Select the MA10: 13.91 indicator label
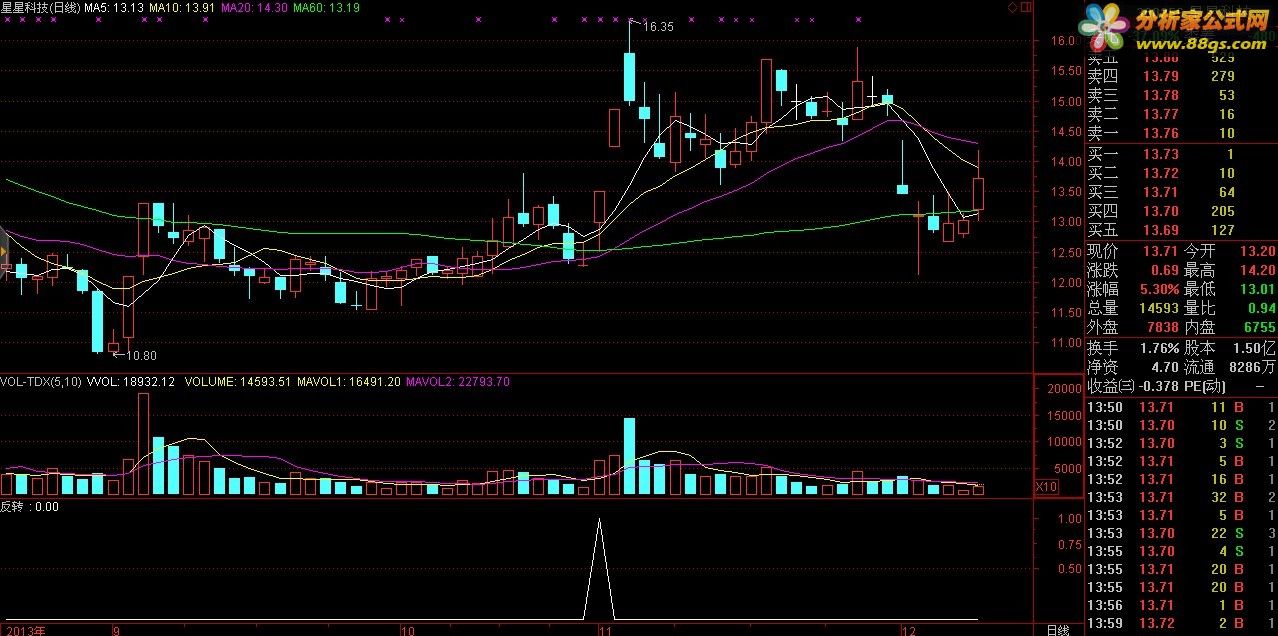Viewport: 1278px width, 636px height. pos(182,7)
